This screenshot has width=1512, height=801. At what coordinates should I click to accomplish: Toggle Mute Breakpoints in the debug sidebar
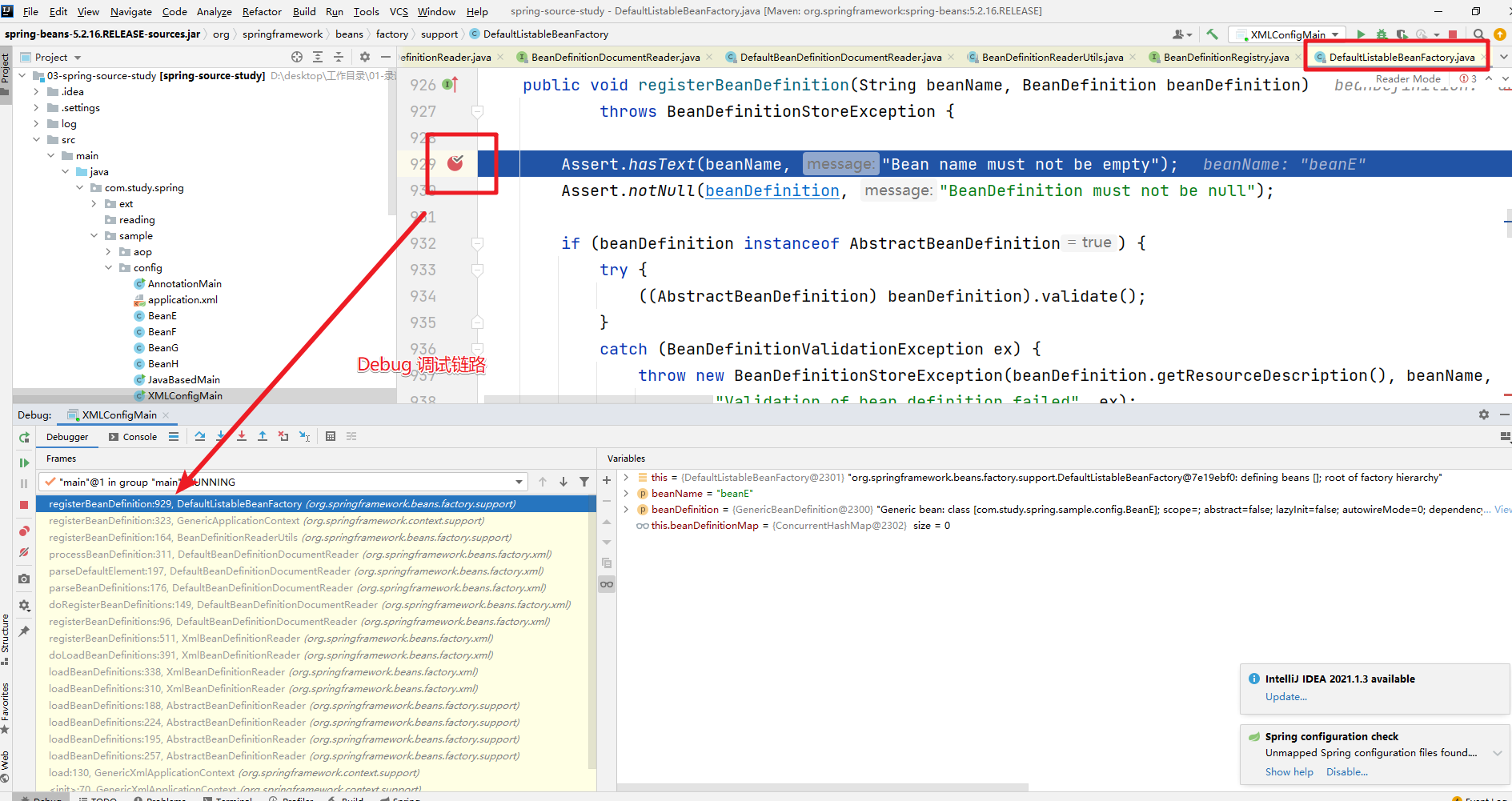point(24,552)
